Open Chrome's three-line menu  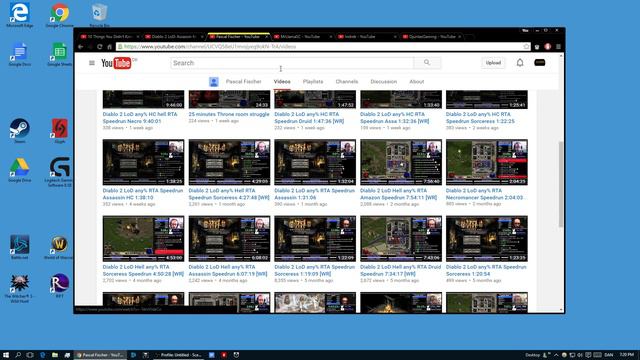558,47
